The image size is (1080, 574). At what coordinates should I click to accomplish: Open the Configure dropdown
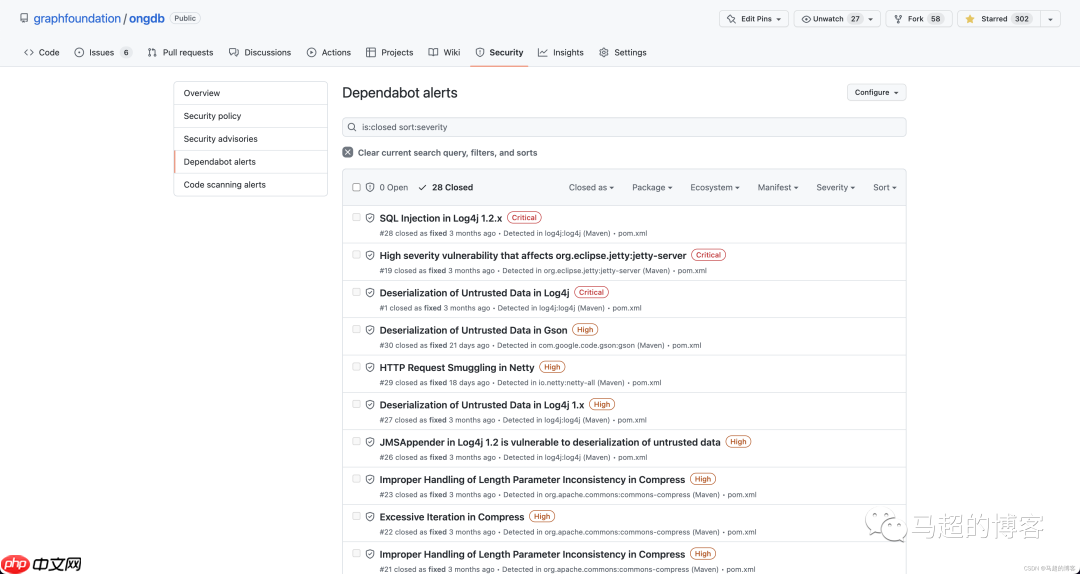point(876,92)
